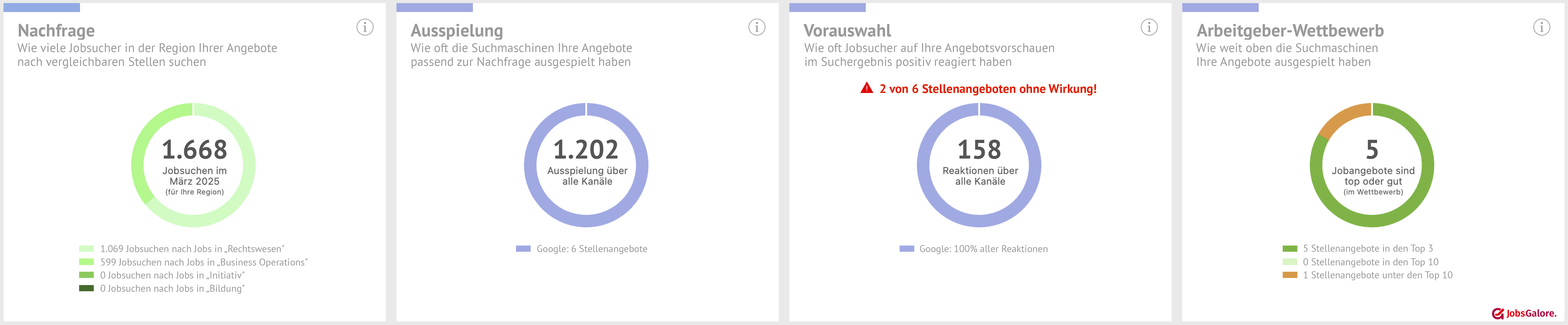Select '599 Jobsuchen' Business Operations legend entry
This screenshot has width=1568, height=325.
tap(204, 262)
